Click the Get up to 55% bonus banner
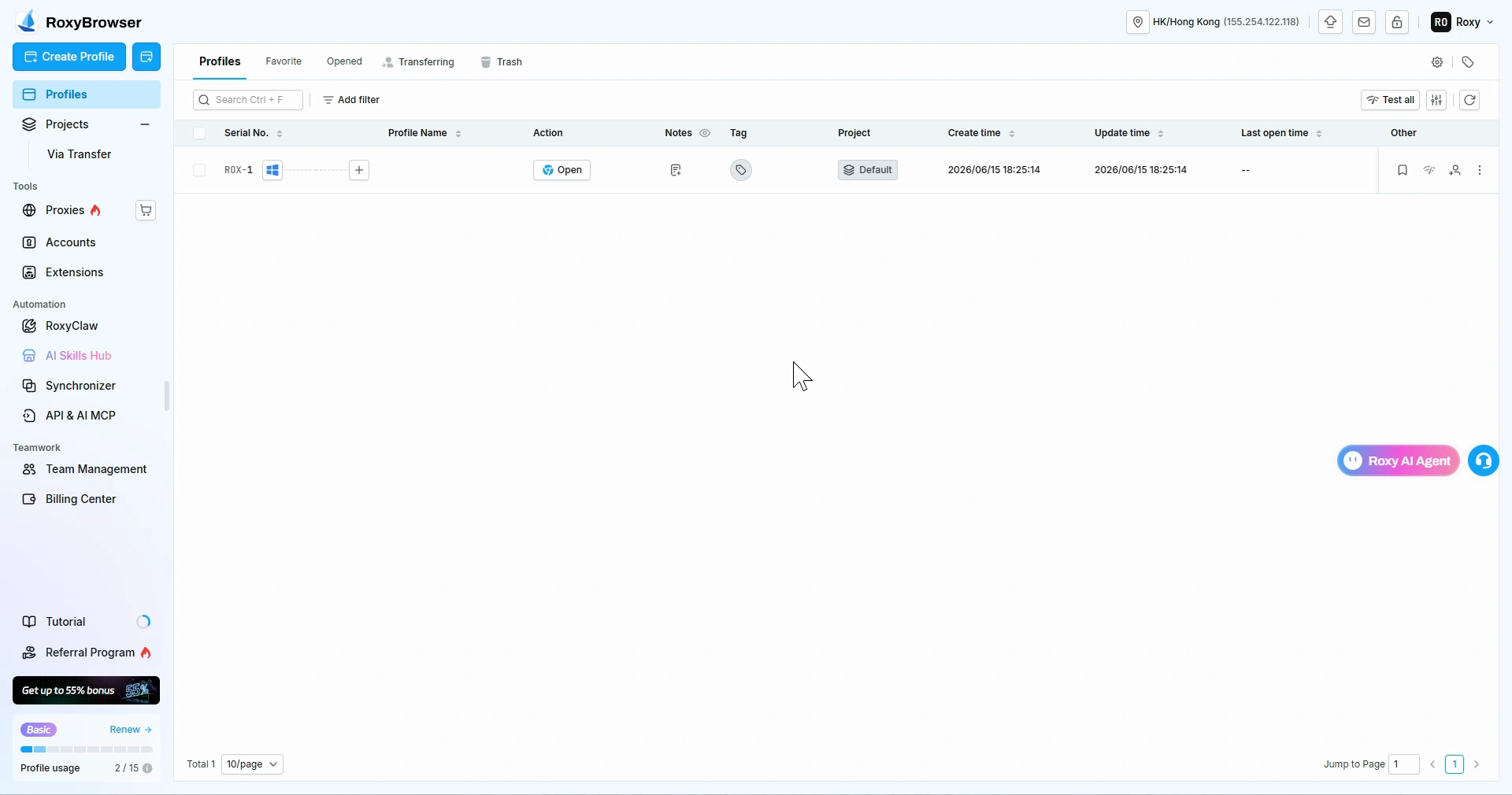 click(x=87, y=690)
